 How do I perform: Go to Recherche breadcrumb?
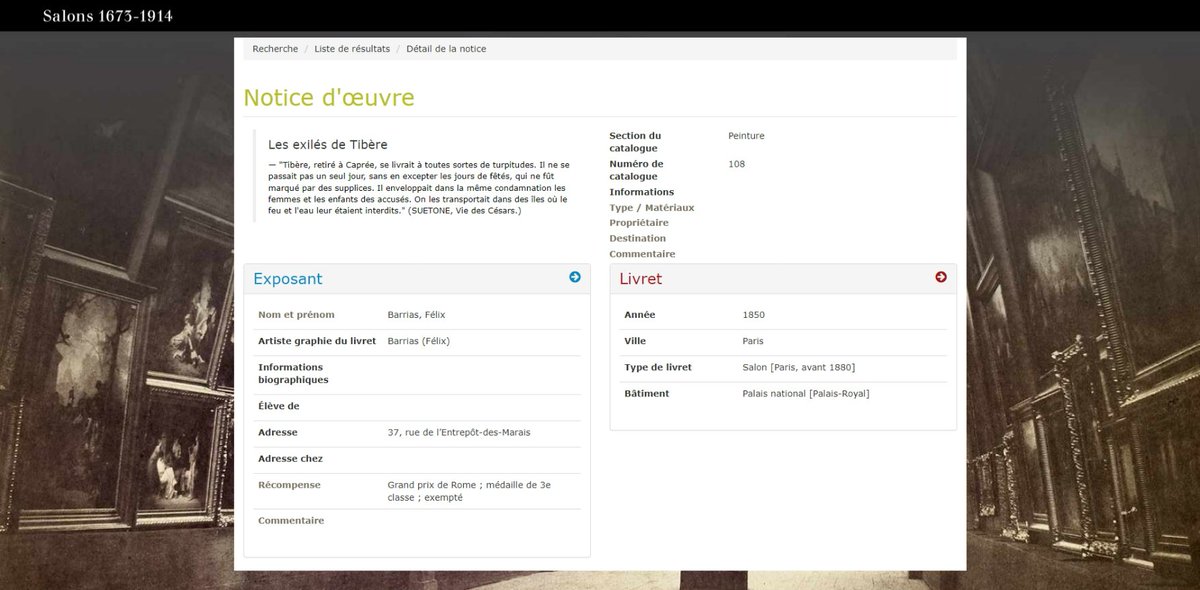275,49
